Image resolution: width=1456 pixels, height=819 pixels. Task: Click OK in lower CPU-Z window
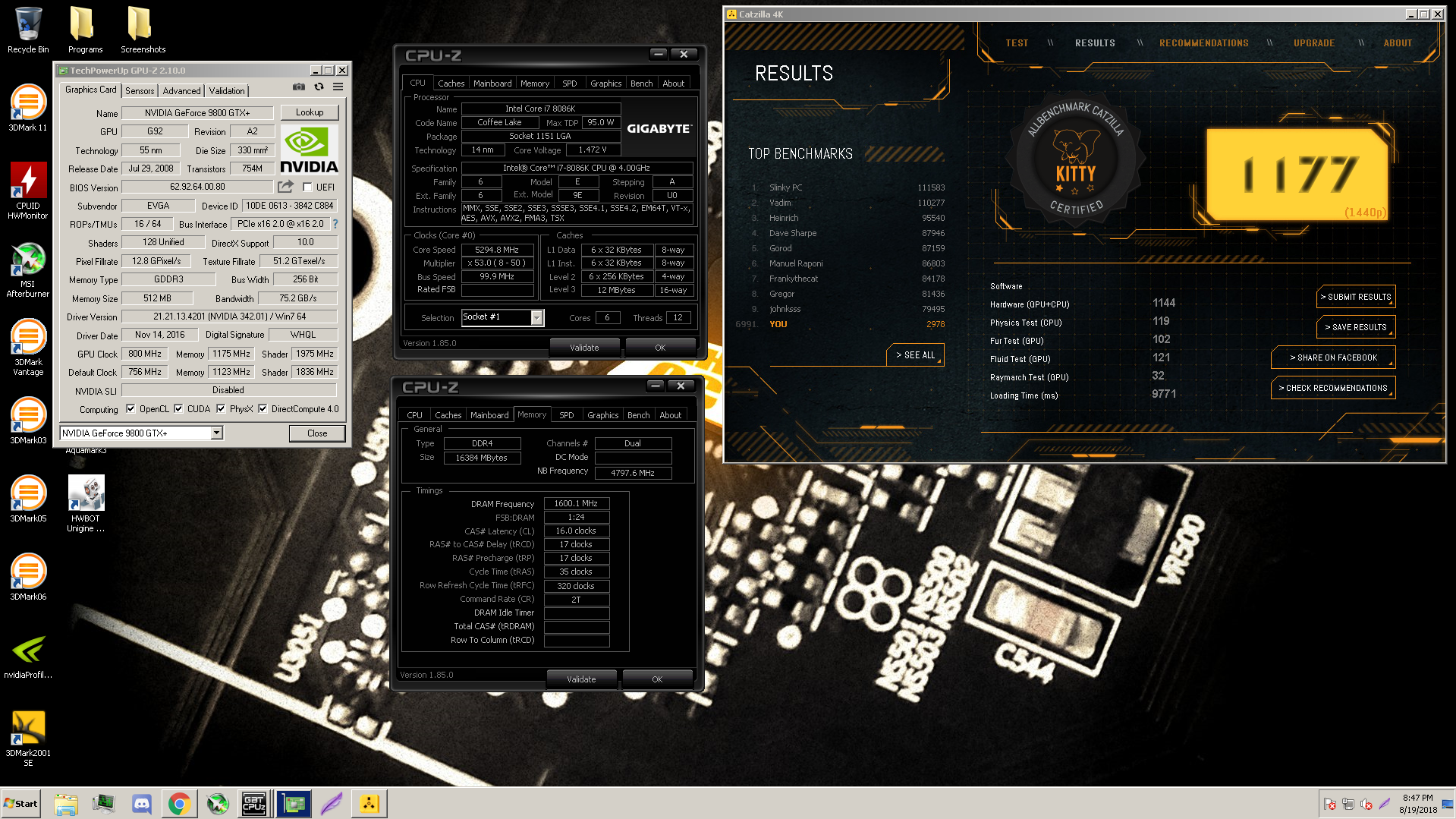tap(657, 679)
